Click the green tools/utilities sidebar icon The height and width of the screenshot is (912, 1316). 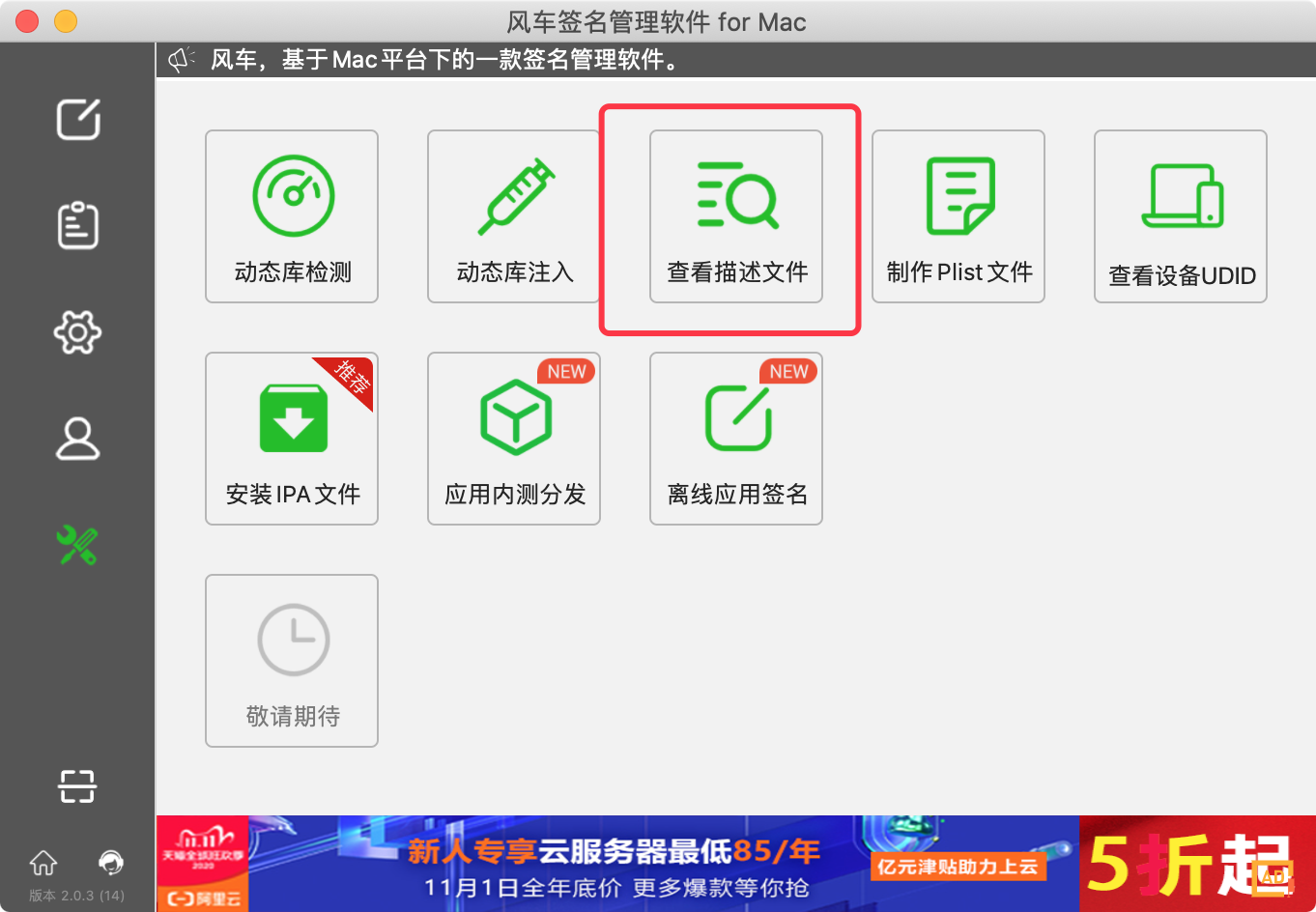(76, 545)
